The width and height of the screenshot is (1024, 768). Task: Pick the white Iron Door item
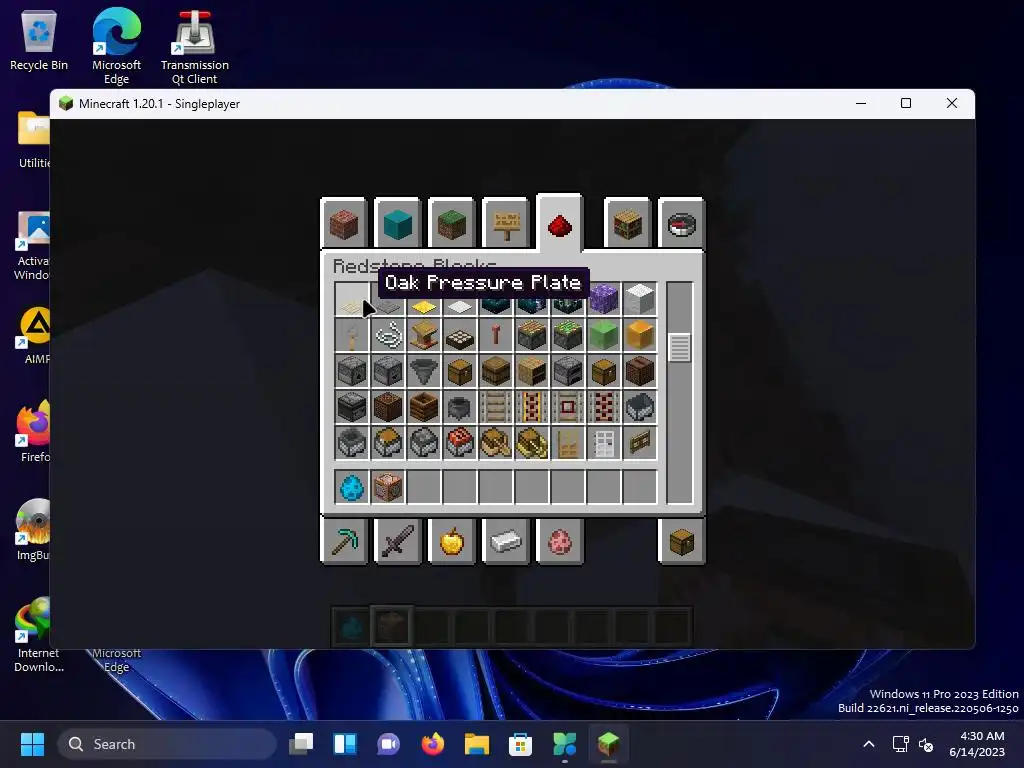(x=603, y=443)
